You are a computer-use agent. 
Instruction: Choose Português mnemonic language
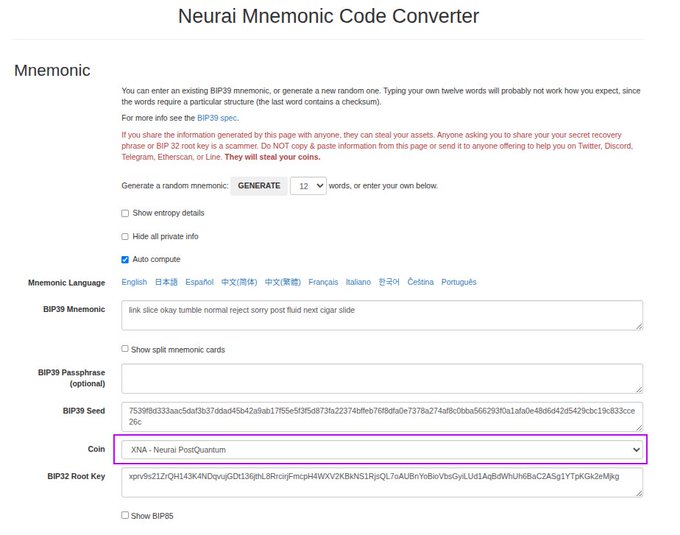(459, 283)
